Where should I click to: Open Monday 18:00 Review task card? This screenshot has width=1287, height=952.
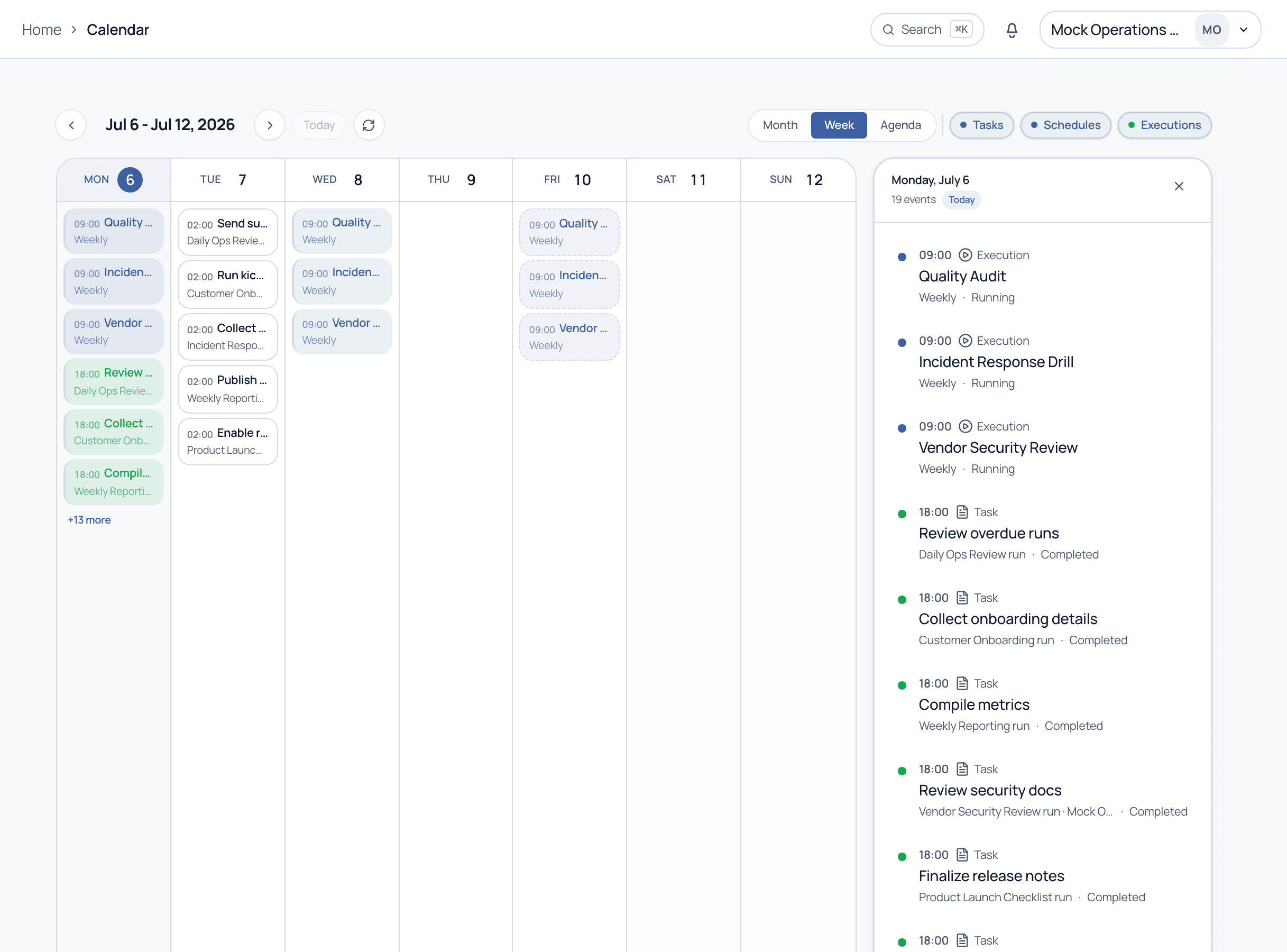pyautogui.click(x=114, y=381)
